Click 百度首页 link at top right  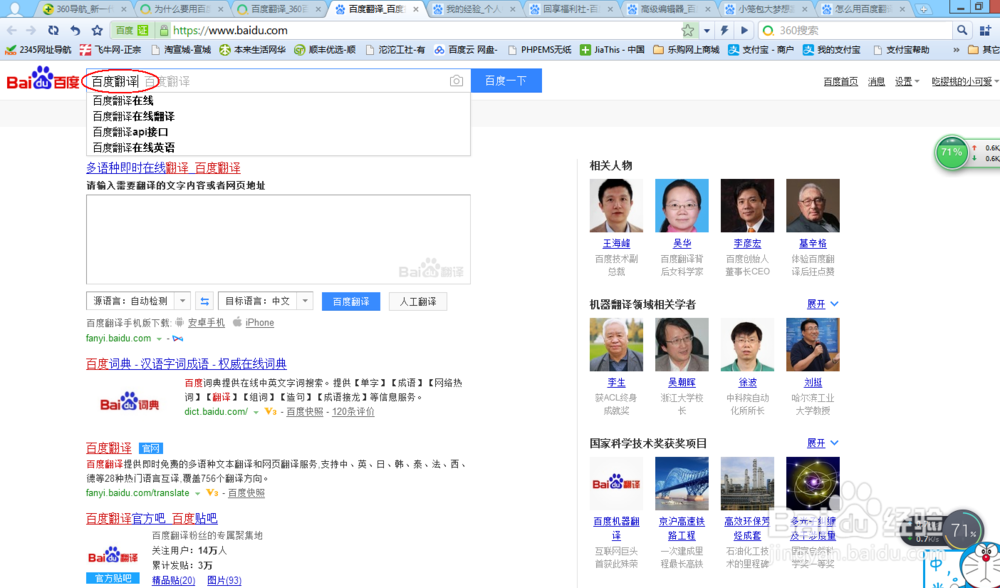840,82
